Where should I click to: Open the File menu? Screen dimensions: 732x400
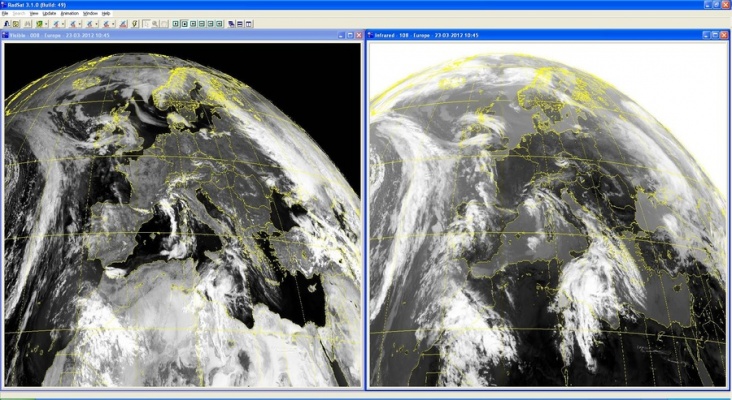[x=5, y=13]
